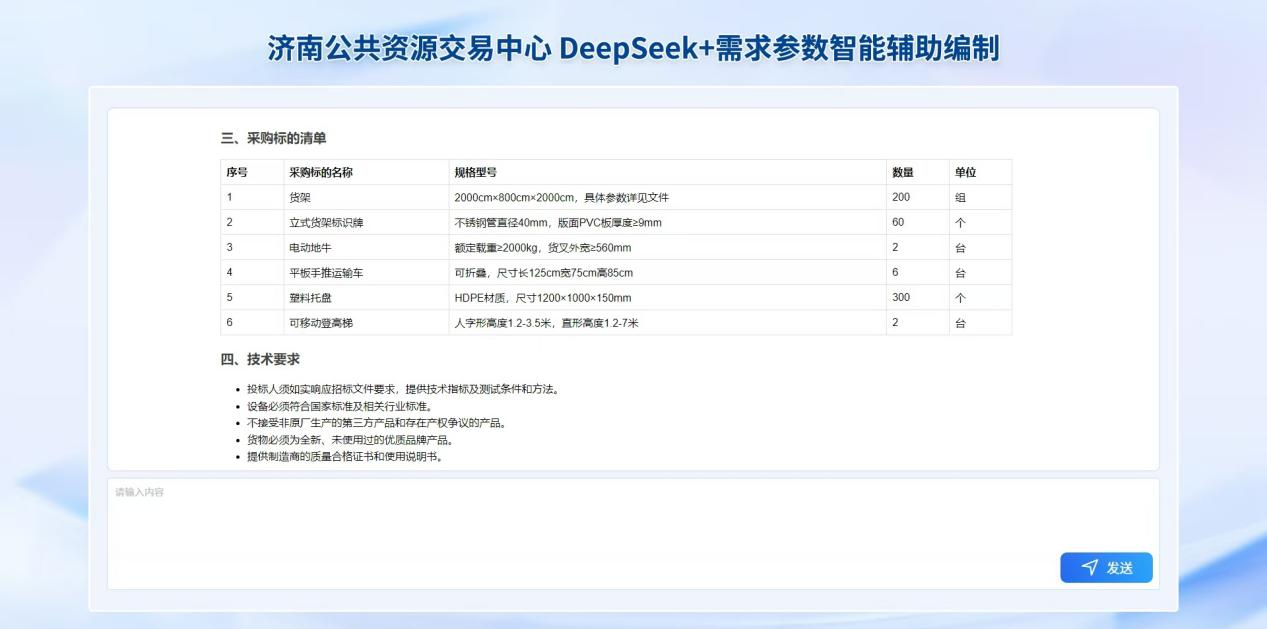Click the 序号 column header

point(237,172)
